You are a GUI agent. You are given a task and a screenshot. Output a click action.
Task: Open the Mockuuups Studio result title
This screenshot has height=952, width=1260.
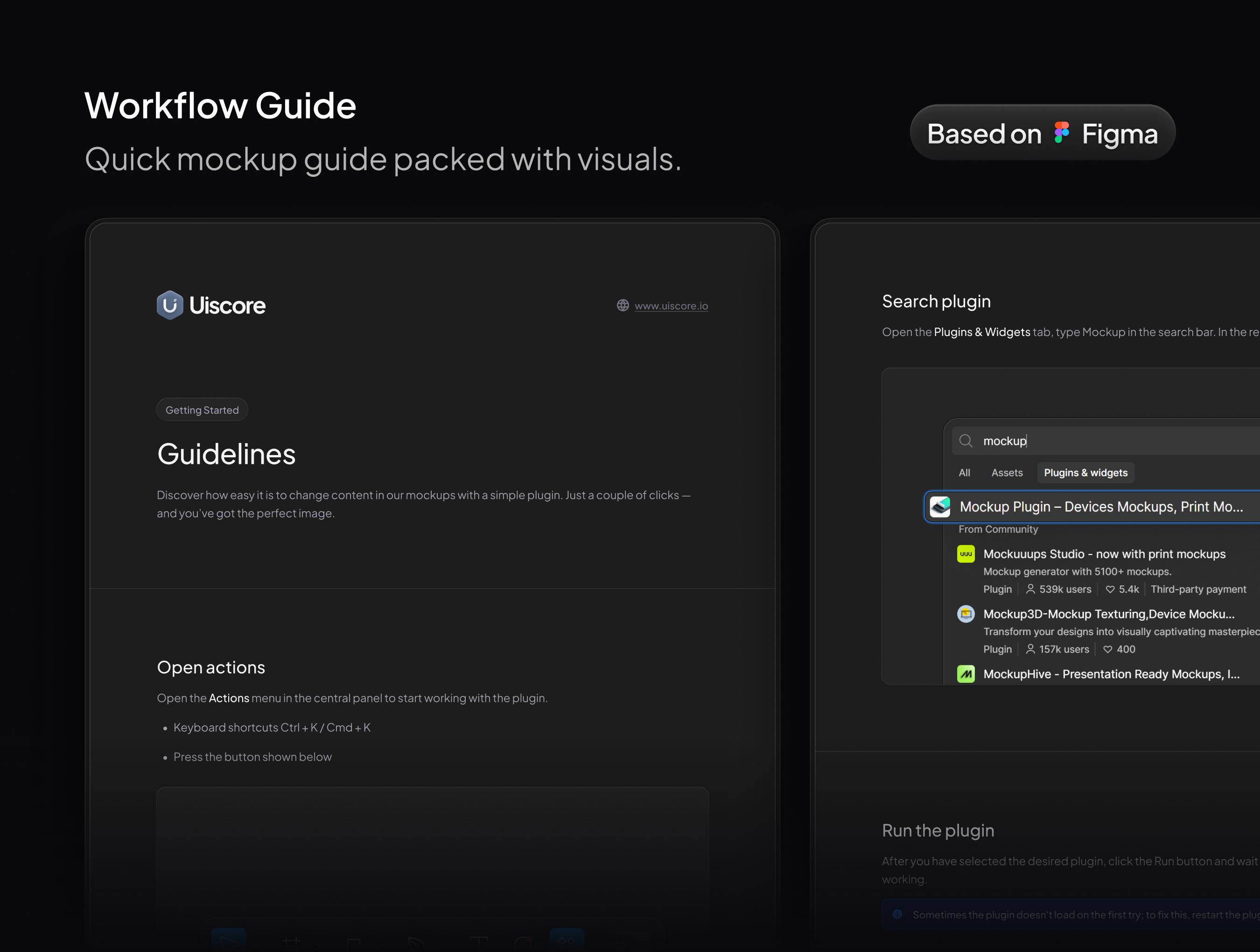(x=1104, y=554)
